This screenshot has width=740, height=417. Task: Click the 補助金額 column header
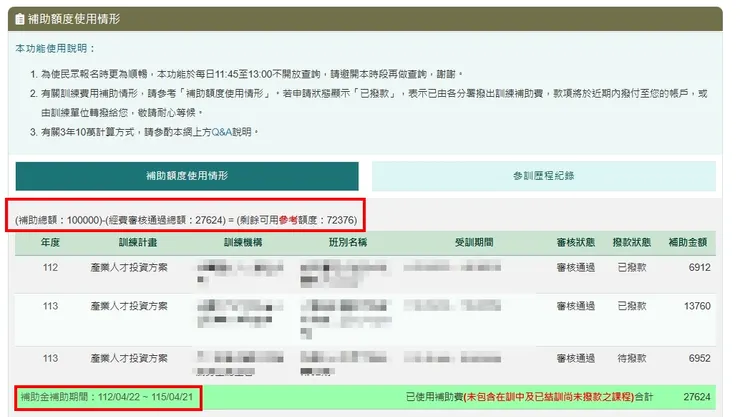coord(688,242)
